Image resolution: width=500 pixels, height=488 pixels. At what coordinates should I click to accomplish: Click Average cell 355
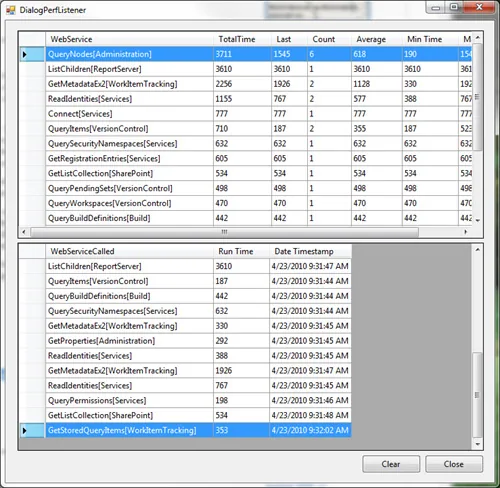[x=377, y=129]
